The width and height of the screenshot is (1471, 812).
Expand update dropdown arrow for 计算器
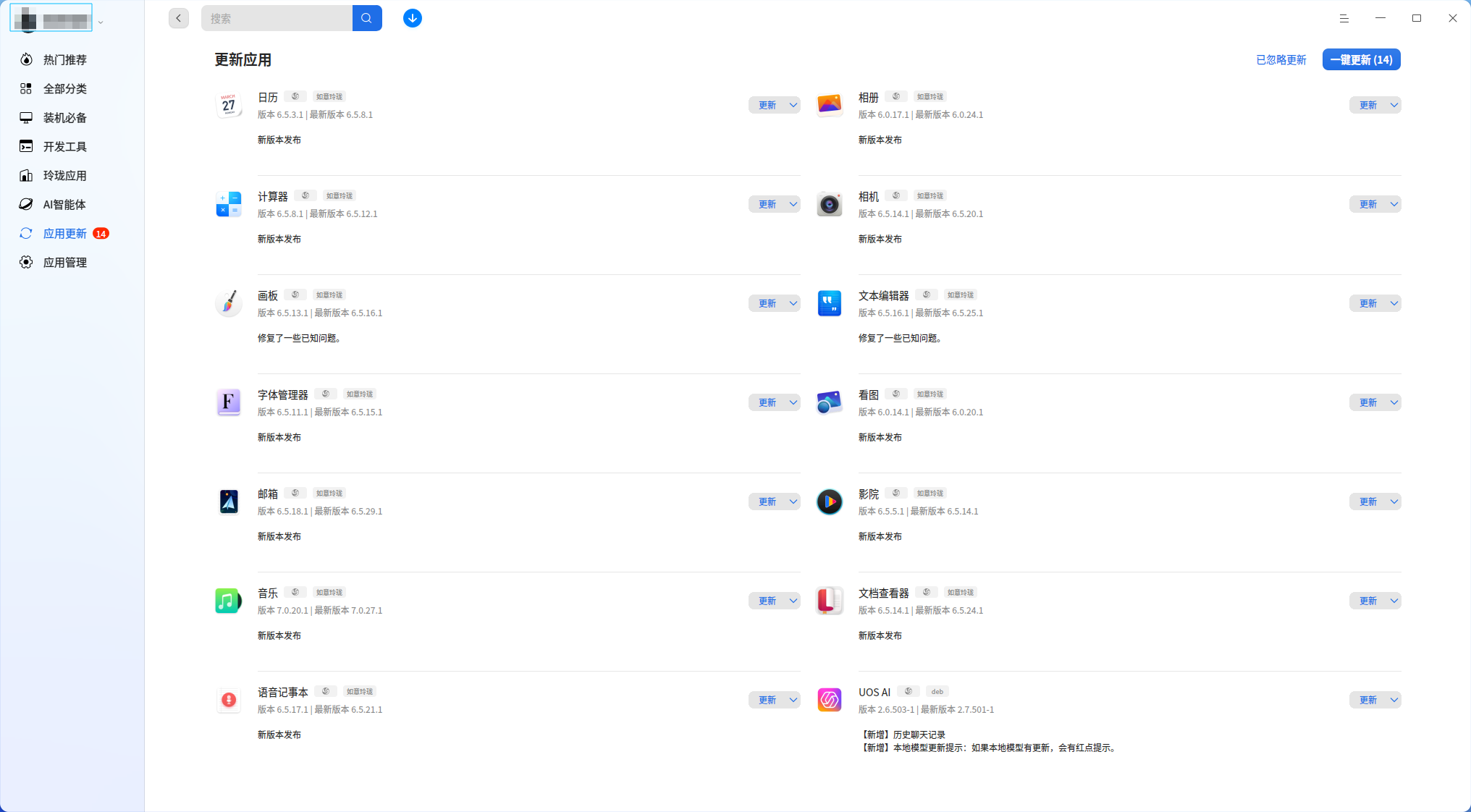click(x=793, y=204)
